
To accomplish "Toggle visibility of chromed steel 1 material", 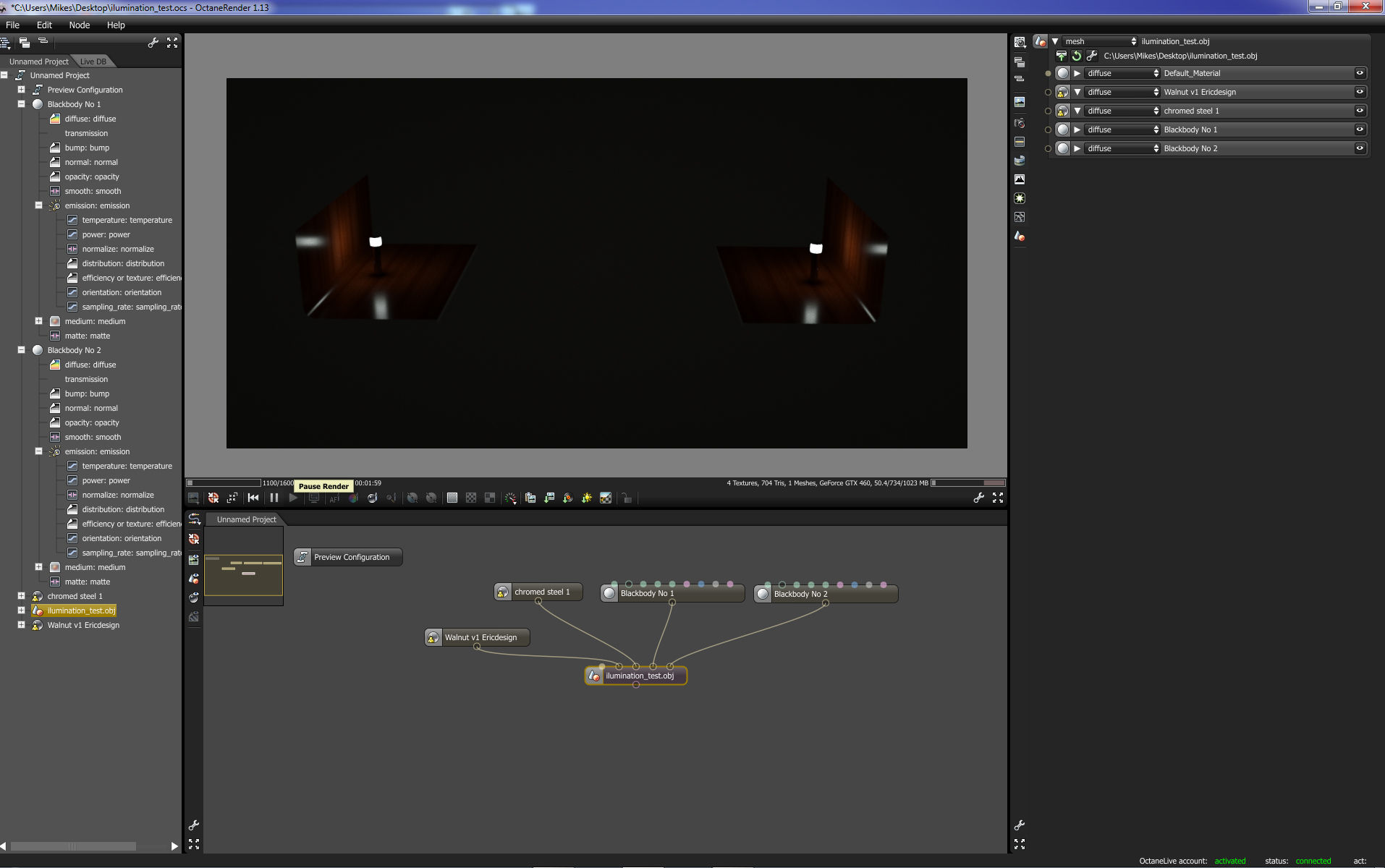I will pos(1360,111).
